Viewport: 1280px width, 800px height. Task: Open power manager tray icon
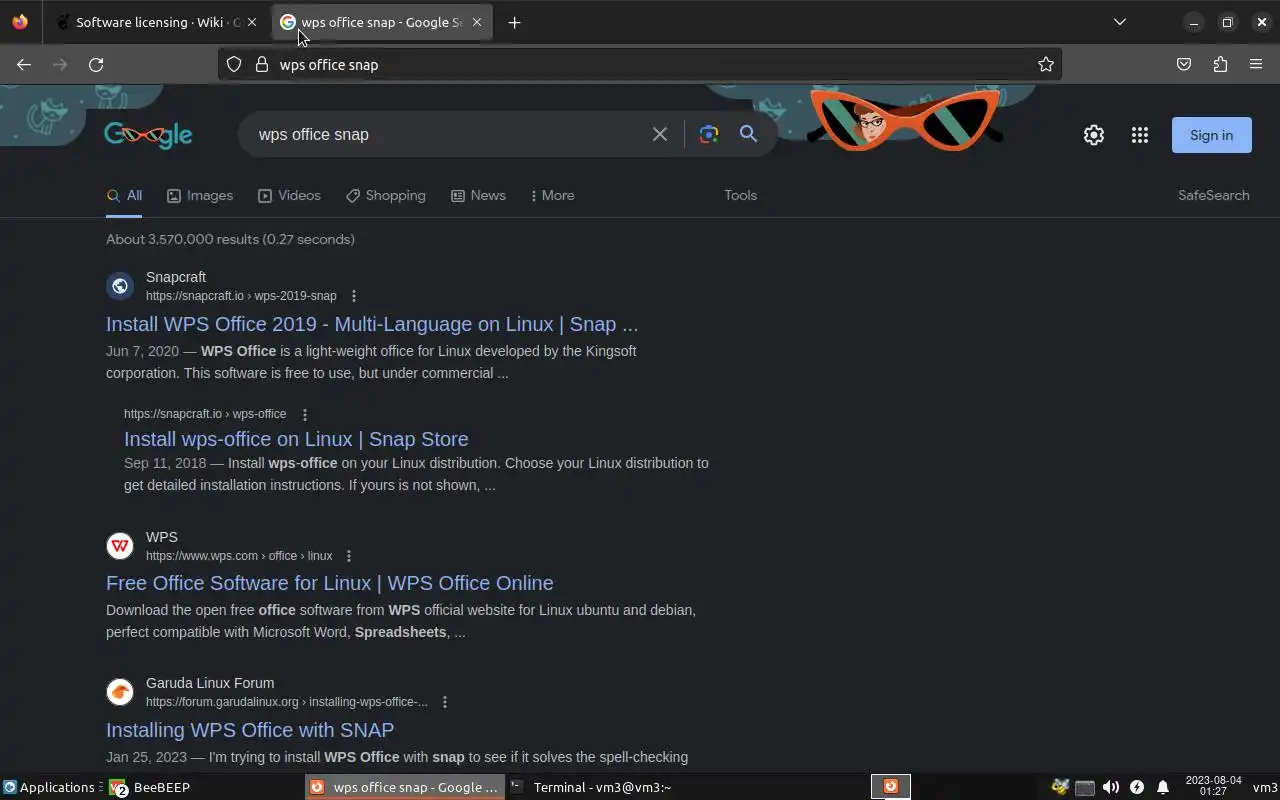[1137, 787]
